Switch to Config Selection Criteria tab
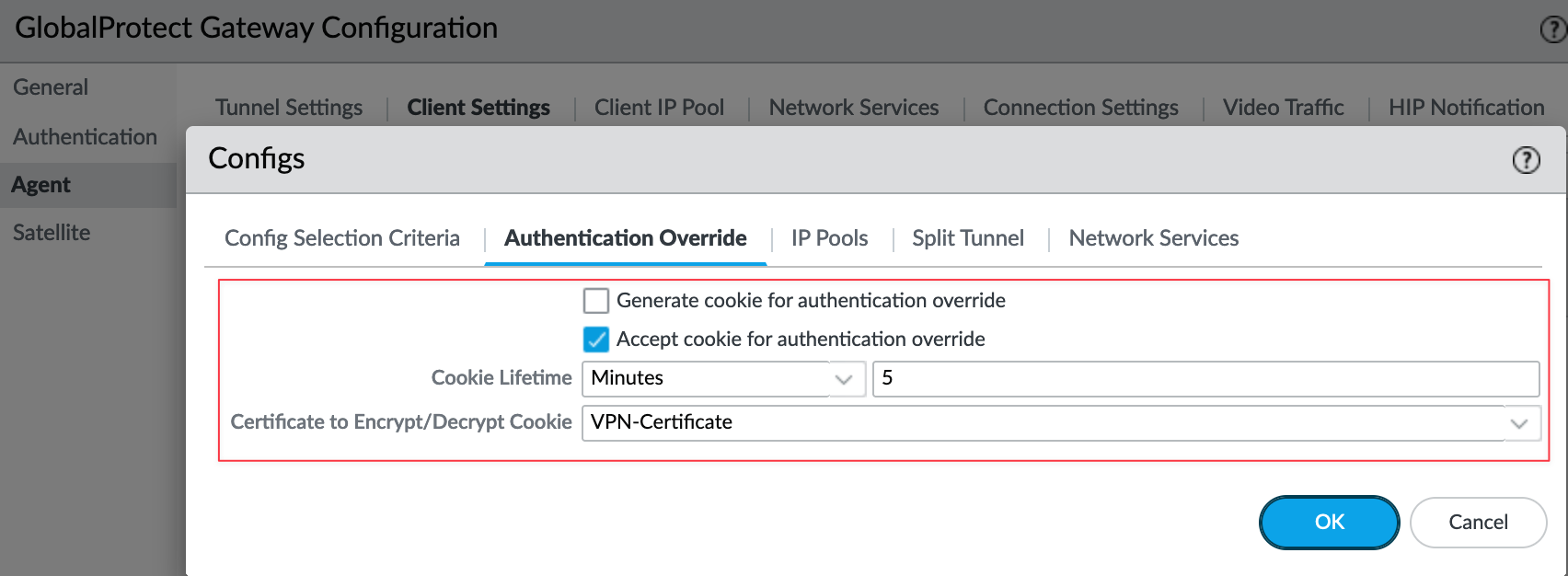Screen dimensions: 1568x576 [342, 238]
